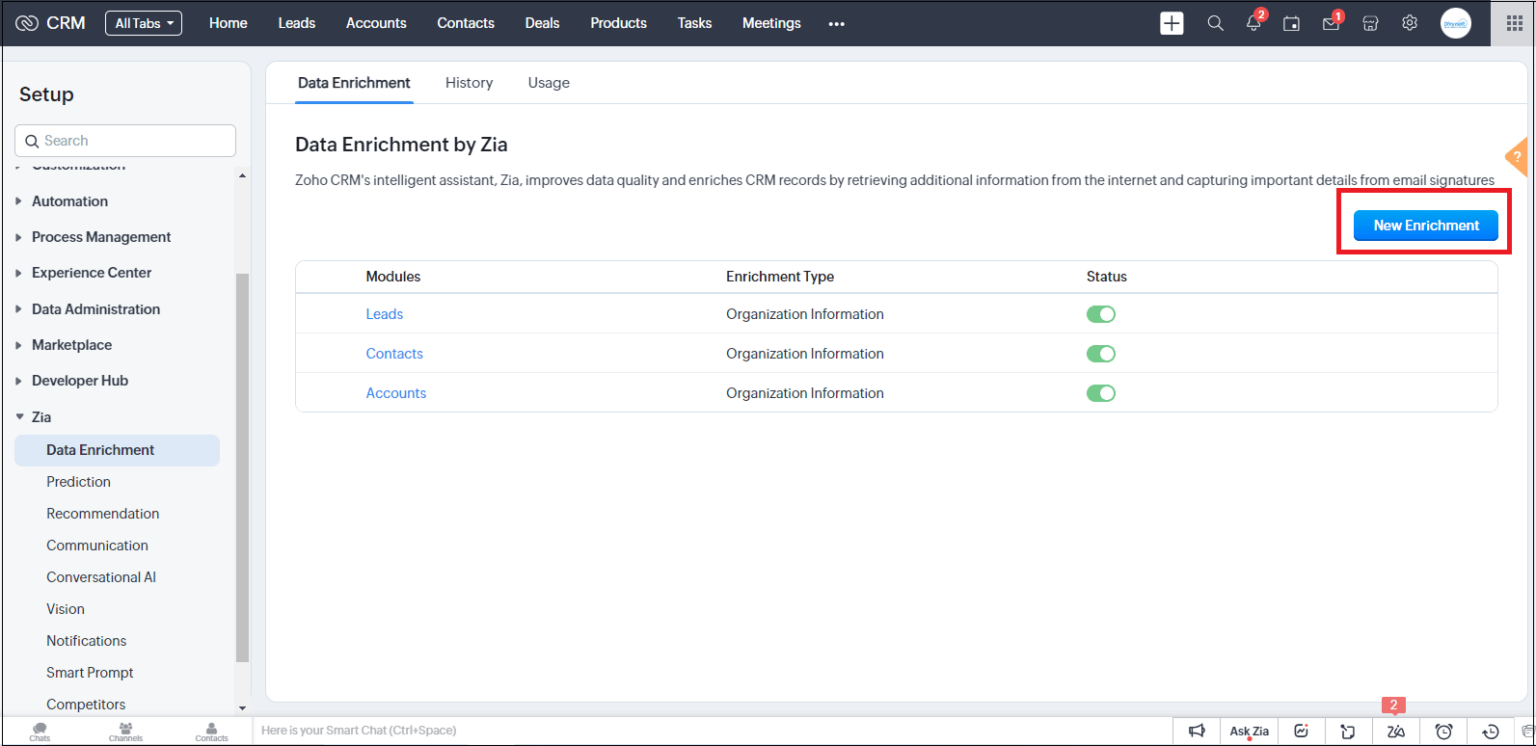
Task: Click the quick-create plus icon
Action: pos(1171,22)
